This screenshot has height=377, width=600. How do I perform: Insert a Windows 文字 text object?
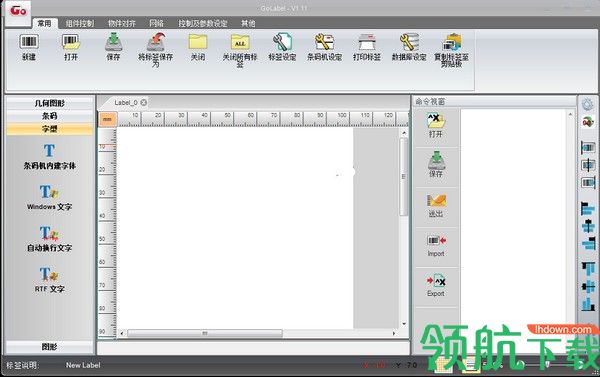49,197
